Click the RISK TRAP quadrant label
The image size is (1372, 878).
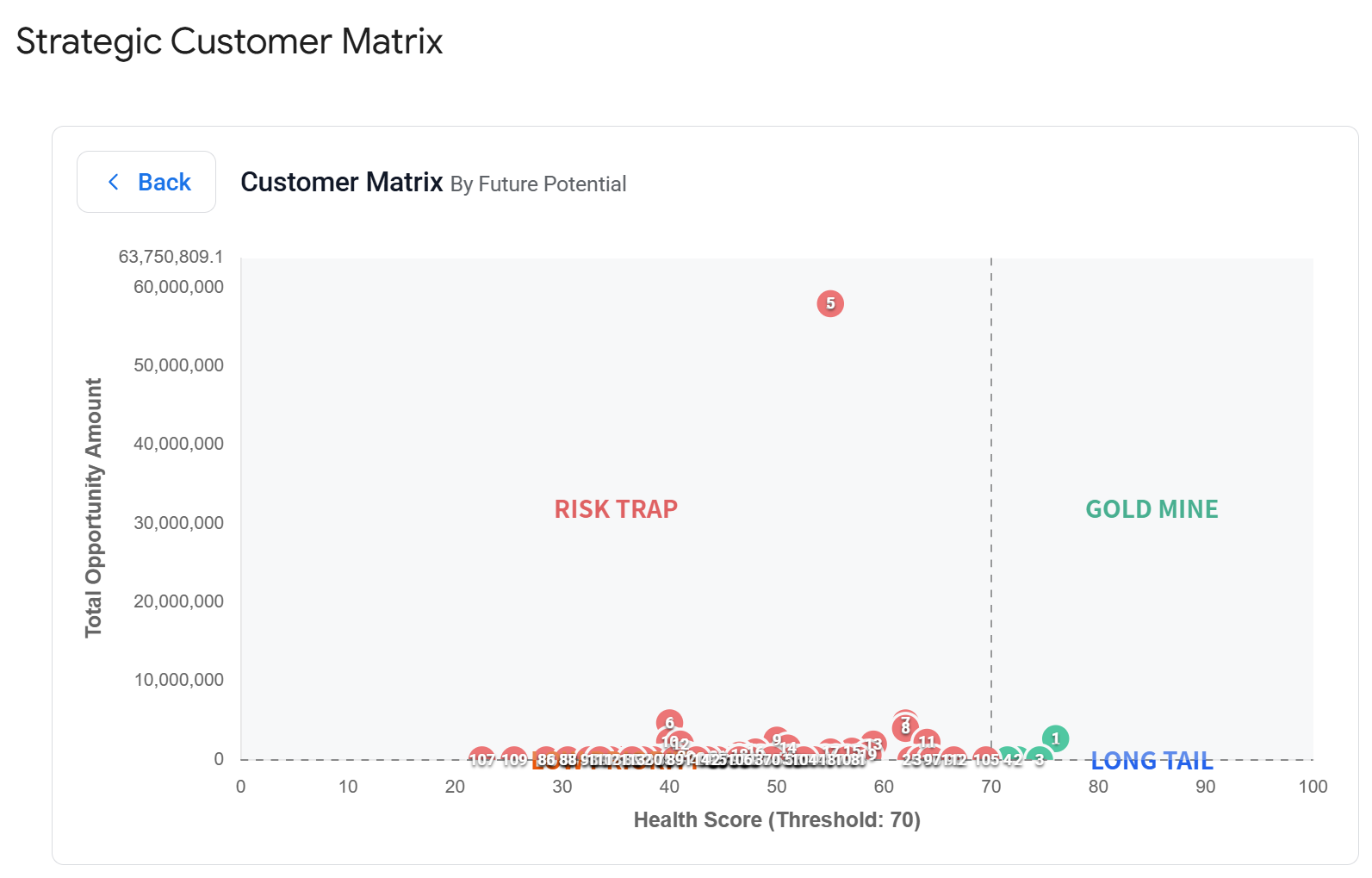coord(615,509)
